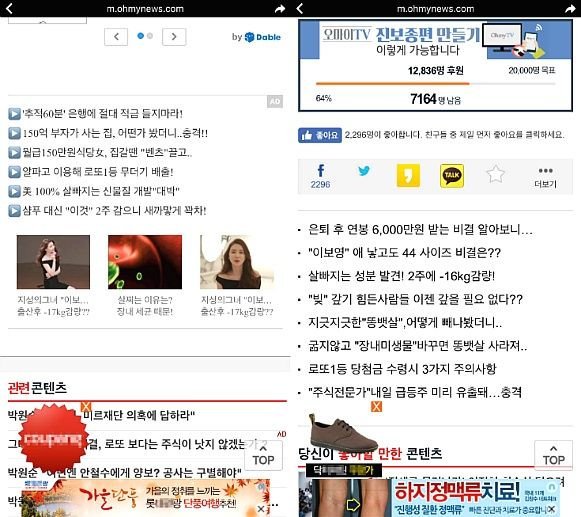
Task: Share article on Facebook (2296)
Action: click(x=321, y=176)
